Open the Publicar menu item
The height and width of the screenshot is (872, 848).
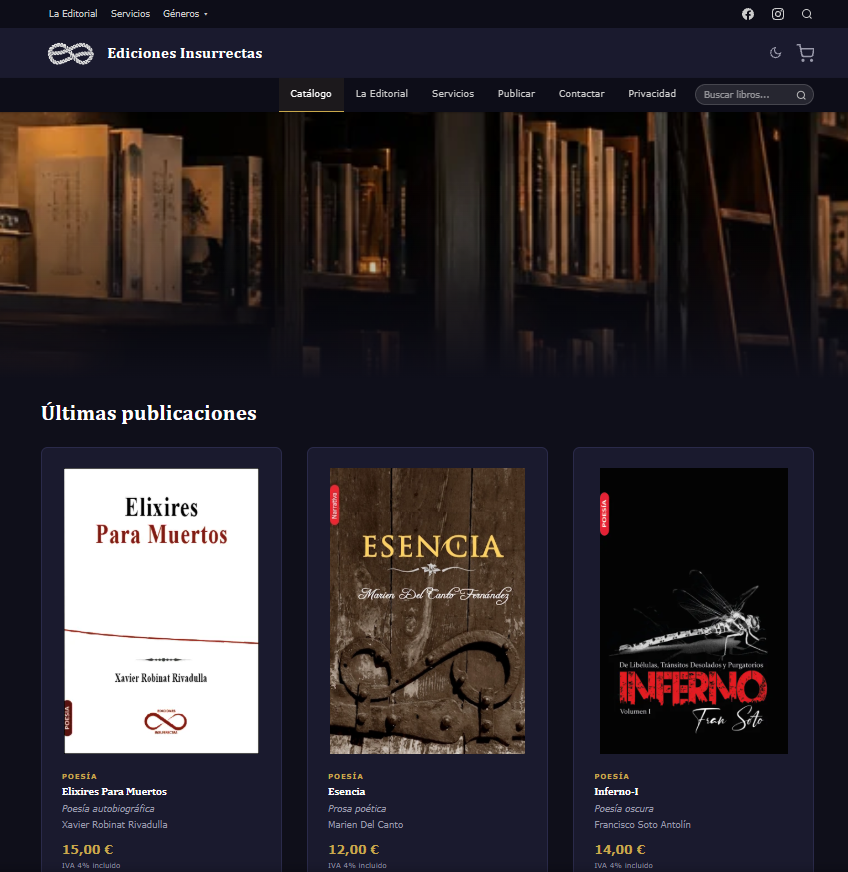[516, 94]
